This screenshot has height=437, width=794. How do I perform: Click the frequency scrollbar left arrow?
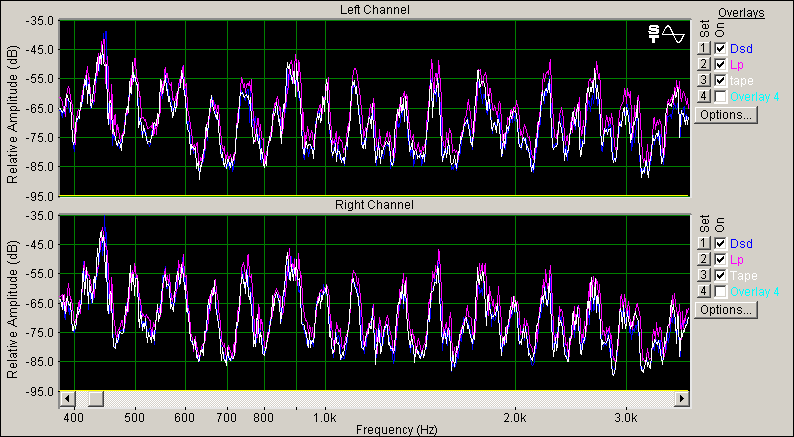(x=68, y=399)
